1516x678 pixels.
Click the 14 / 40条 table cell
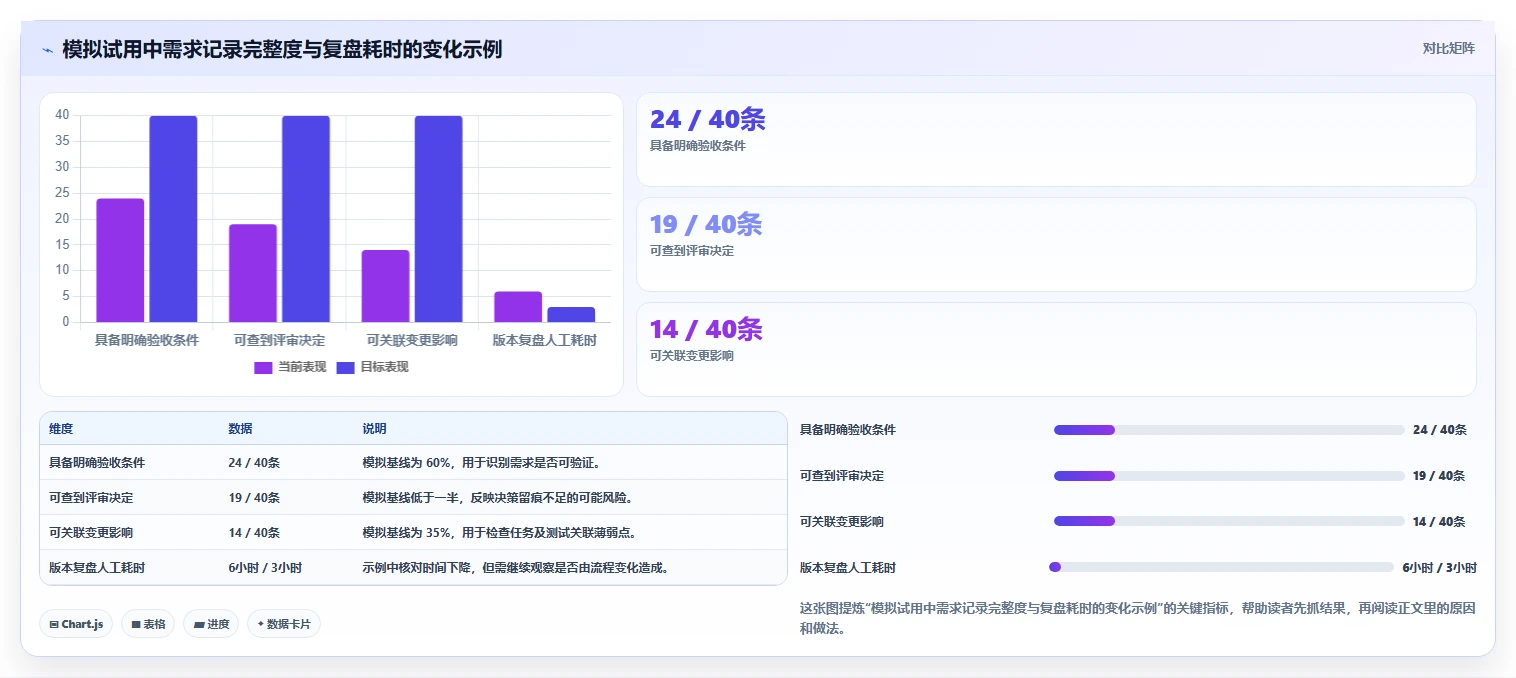tap(254, 532)
